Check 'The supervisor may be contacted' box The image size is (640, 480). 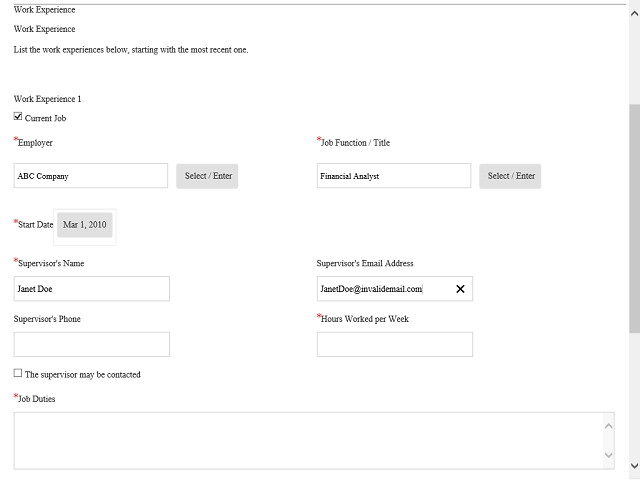click(x=18, y=373)
